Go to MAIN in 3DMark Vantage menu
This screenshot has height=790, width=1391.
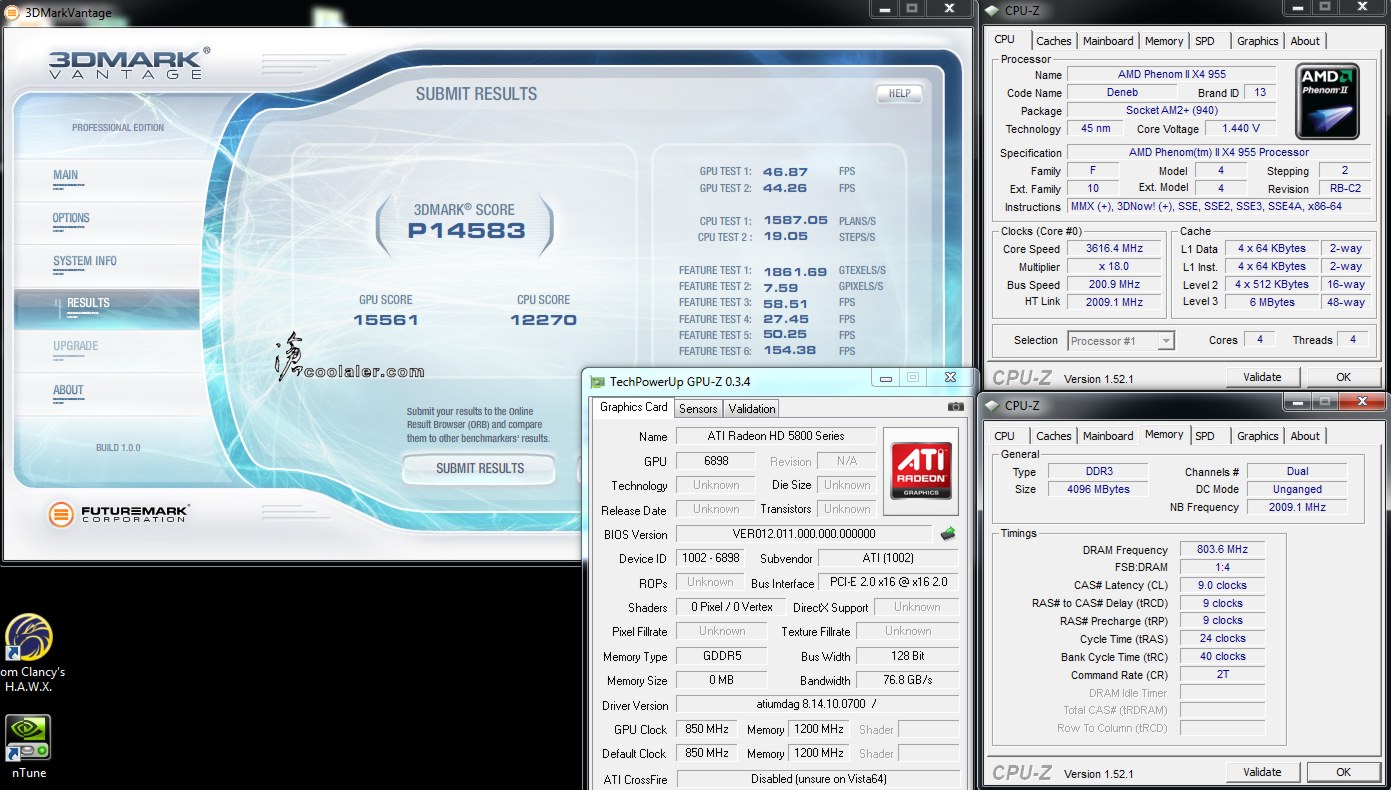click(x=65, y=175)
